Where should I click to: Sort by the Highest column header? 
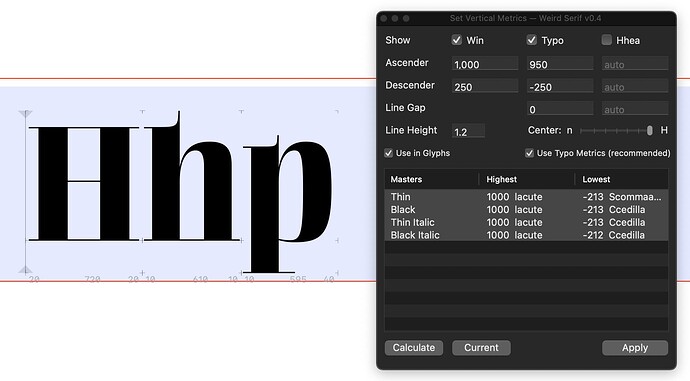click(x=526, y=179)
